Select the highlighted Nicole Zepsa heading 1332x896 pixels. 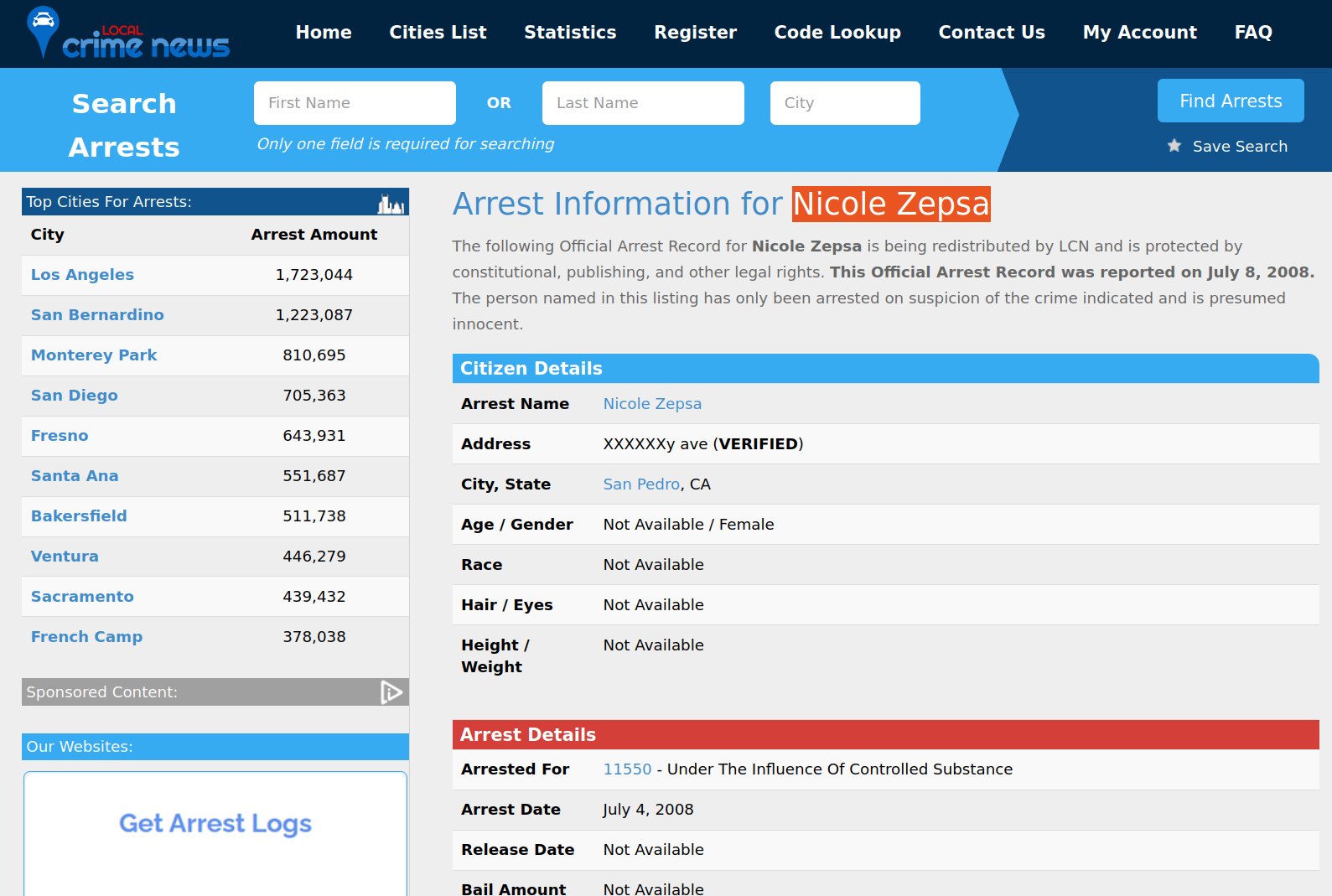click(x=891, y=204)
